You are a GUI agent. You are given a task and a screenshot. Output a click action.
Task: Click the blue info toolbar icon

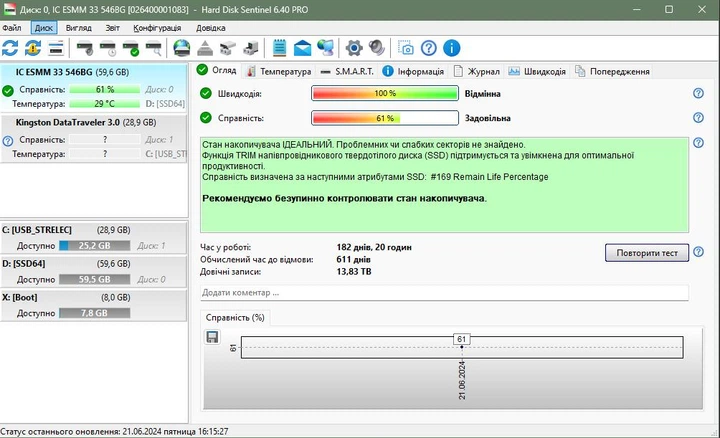(x=451, y=48)
